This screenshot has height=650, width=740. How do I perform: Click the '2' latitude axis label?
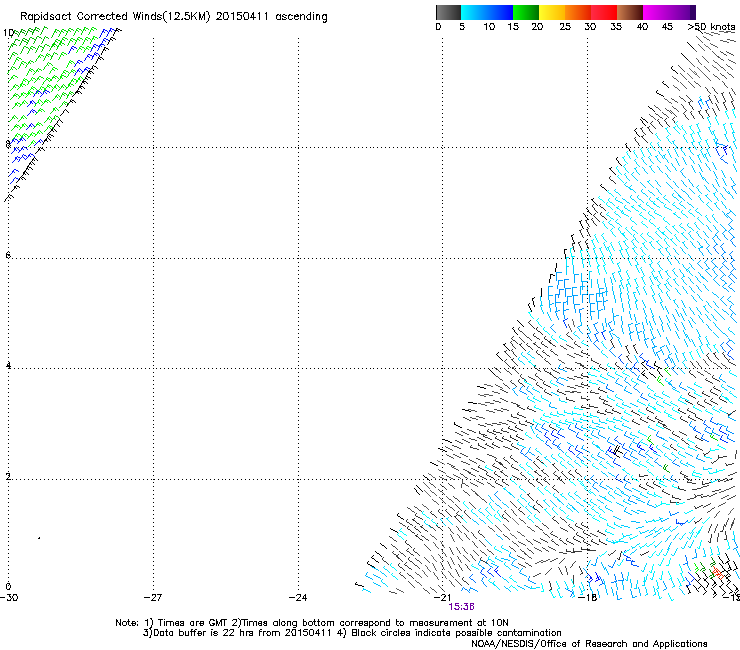[8, 476]
